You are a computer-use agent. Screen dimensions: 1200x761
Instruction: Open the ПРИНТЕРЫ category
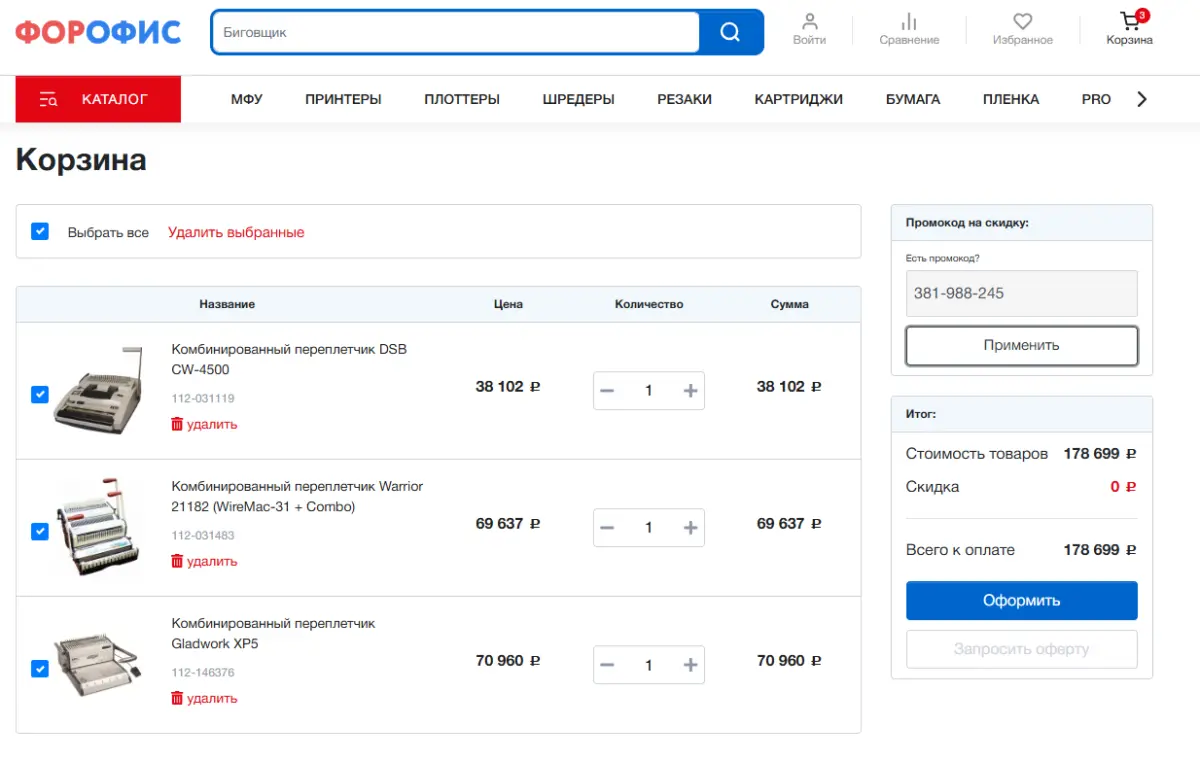click(x=343, y=99)
